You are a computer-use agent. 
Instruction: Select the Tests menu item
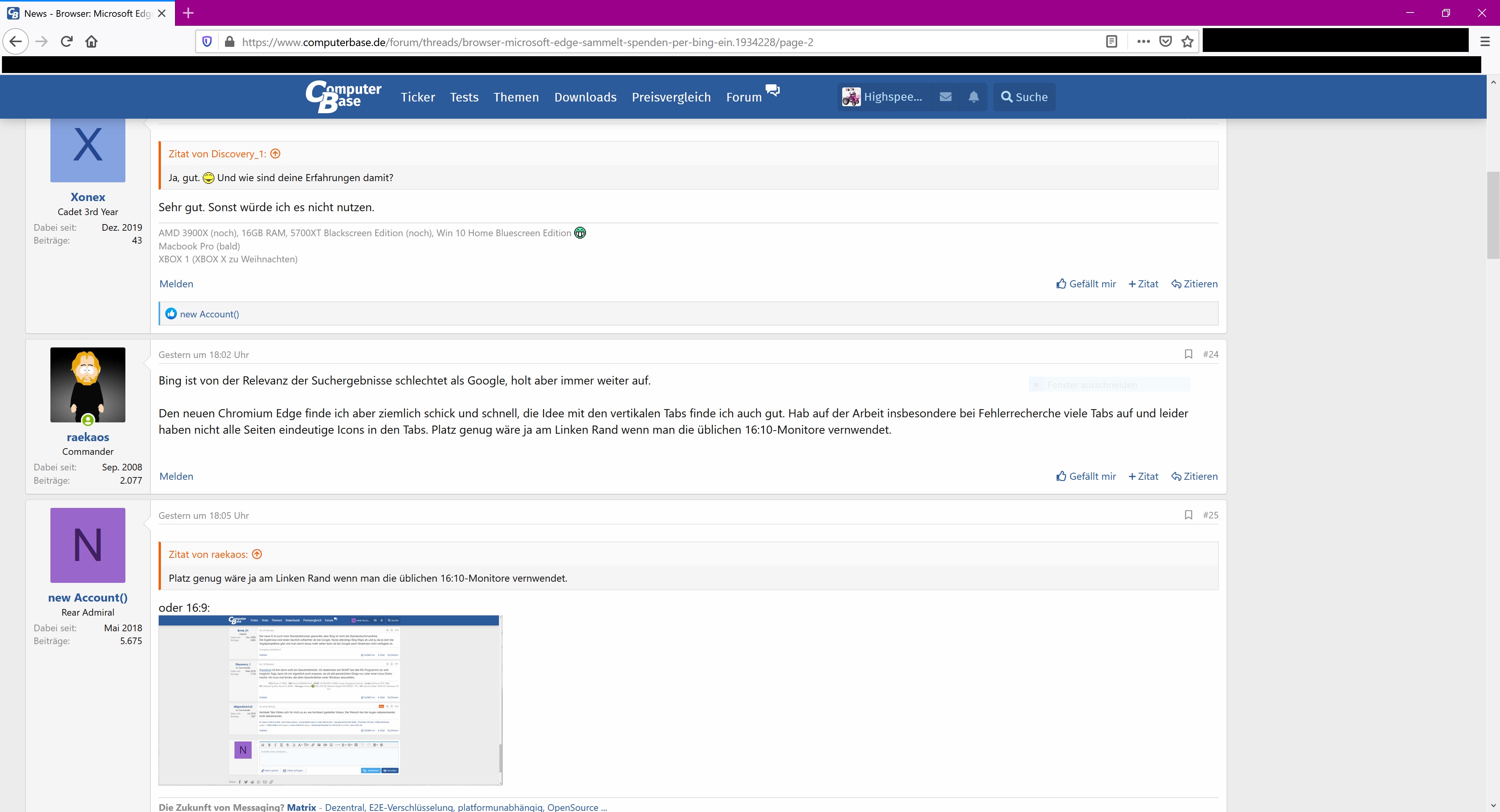(x=462, y=97)
